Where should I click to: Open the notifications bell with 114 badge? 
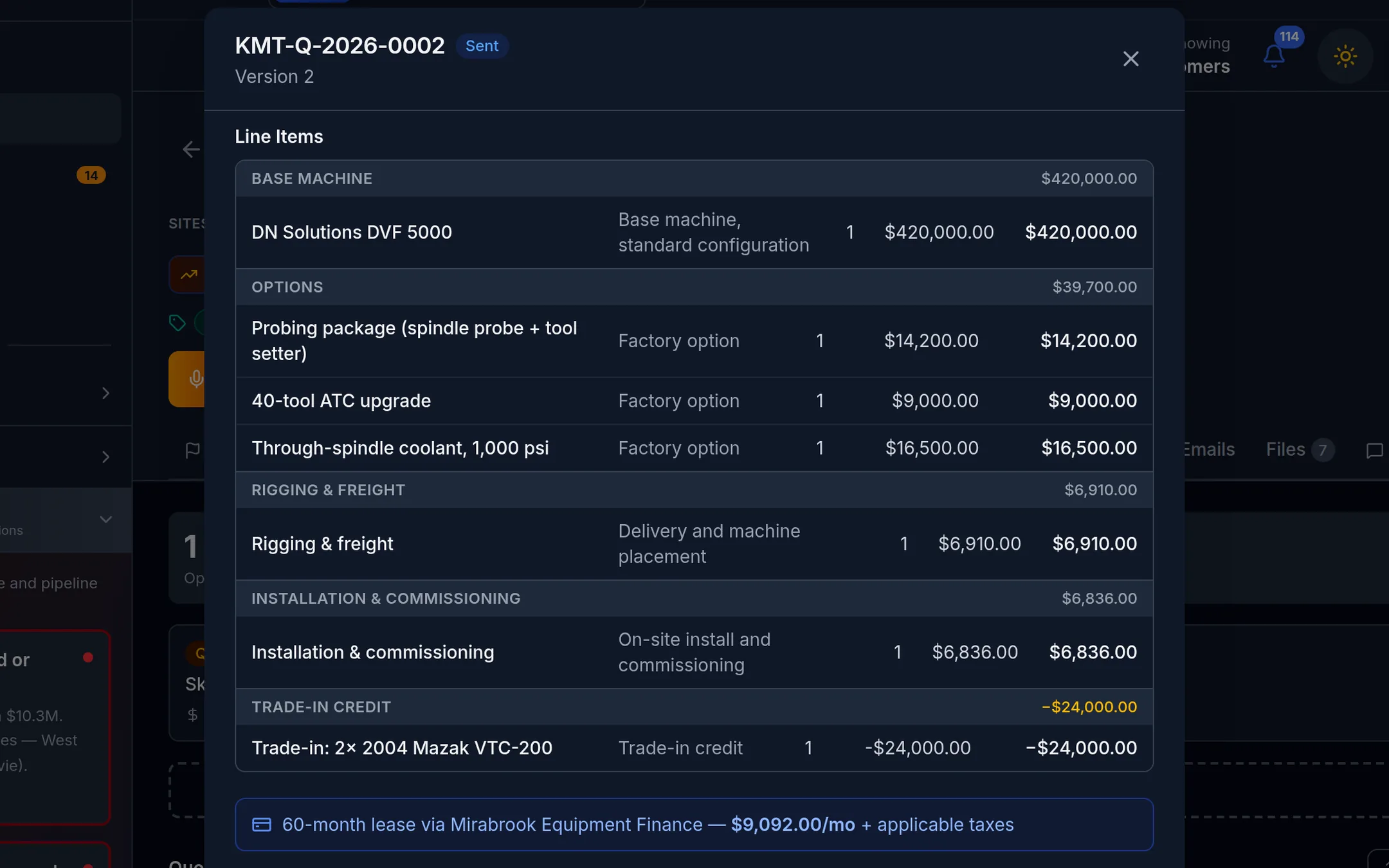point(1274,56)
